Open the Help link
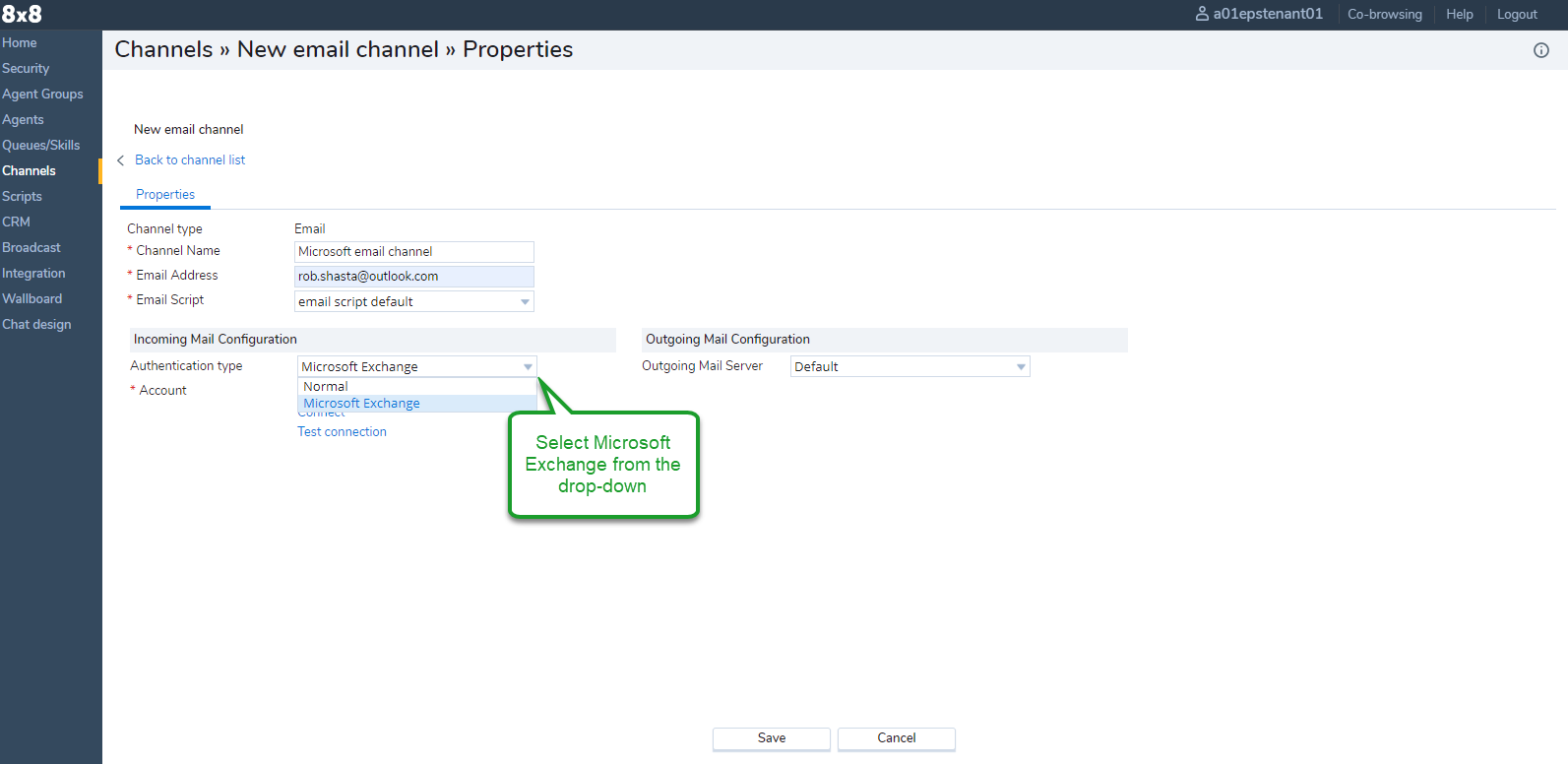This screenshot has height=764, width=1568. (1460, 15)
